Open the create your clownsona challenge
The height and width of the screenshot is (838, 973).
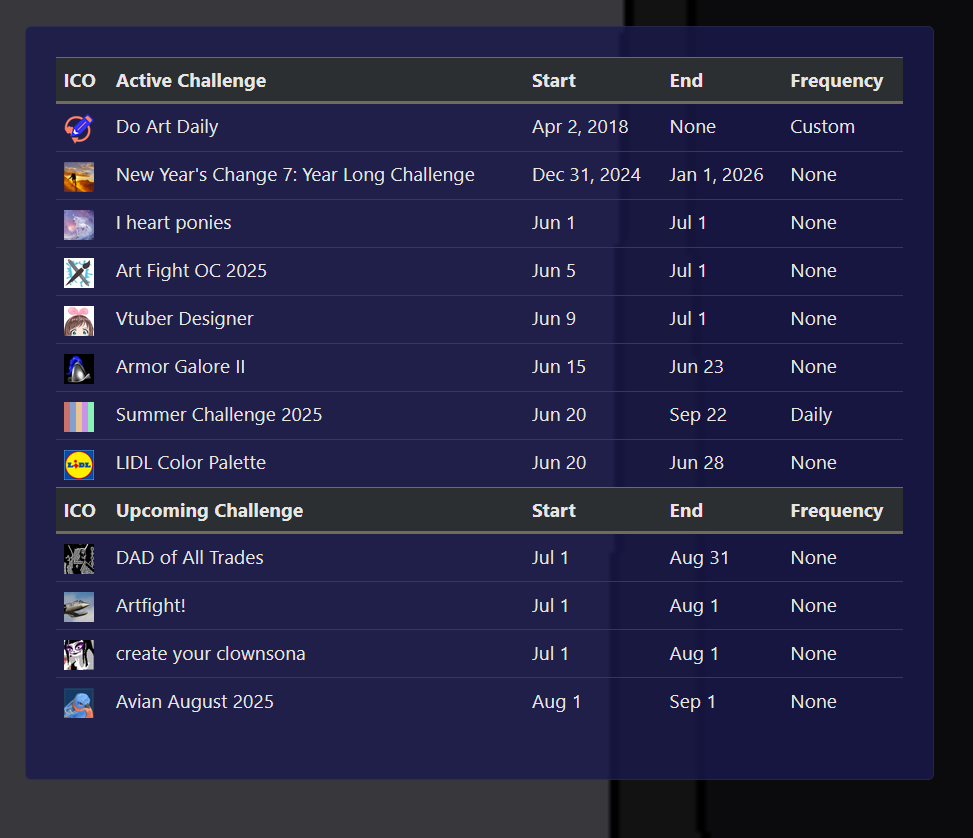point(211,654)
